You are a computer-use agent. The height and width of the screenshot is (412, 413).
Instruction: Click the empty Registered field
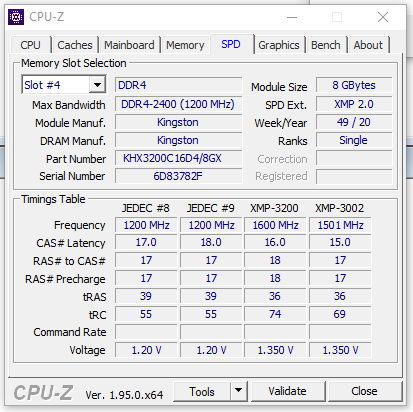[x=354, y=176]
